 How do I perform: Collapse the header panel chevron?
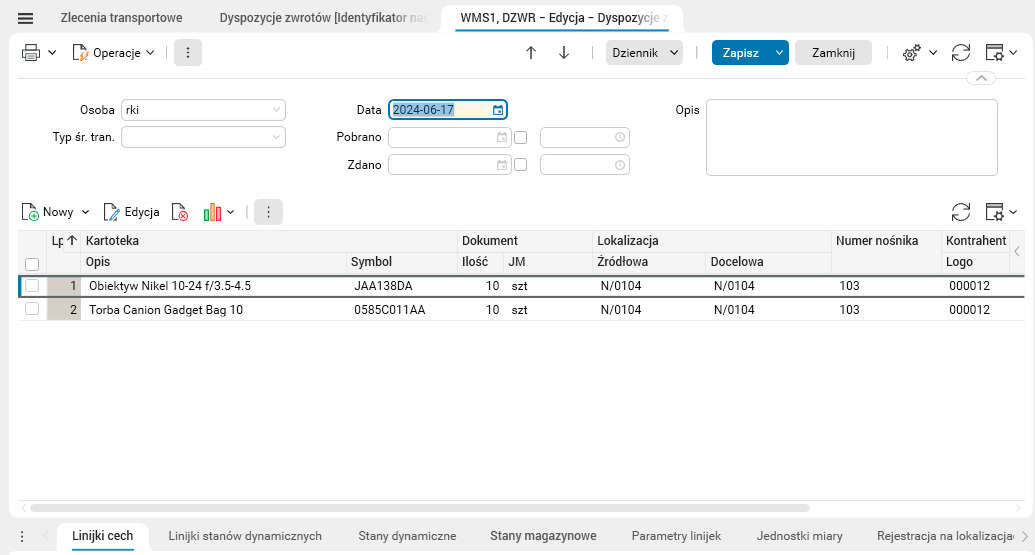point(981,78)
